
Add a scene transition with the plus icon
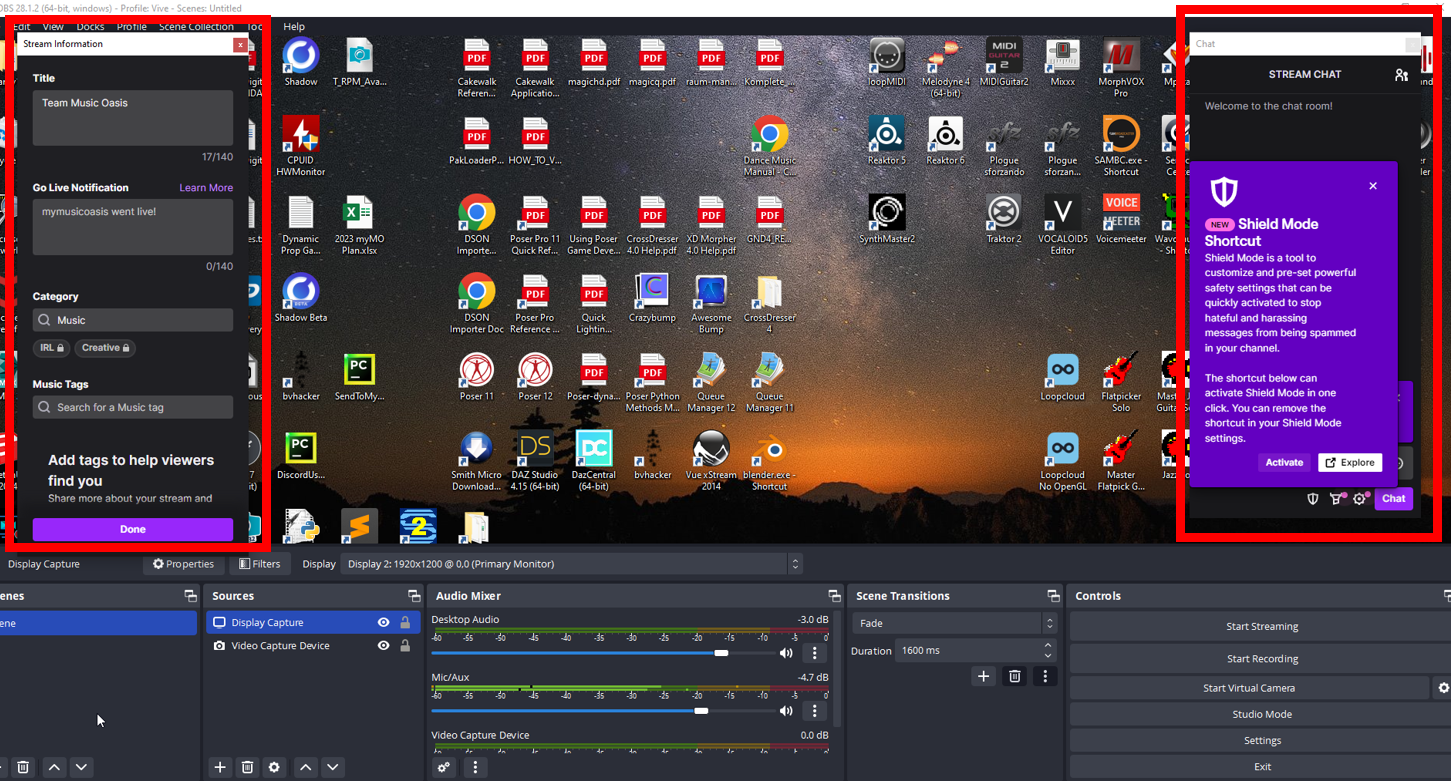[983, 676]
